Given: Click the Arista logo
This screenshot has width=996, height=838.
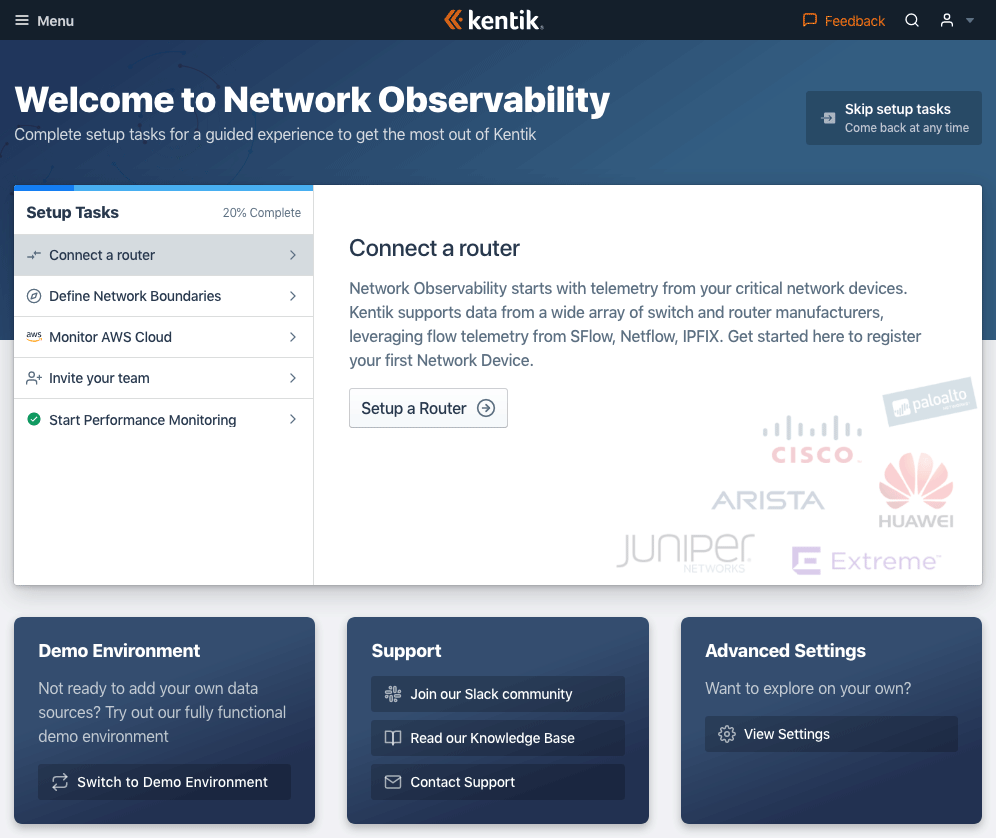Looking at the screenshot, I should (768, 500).
